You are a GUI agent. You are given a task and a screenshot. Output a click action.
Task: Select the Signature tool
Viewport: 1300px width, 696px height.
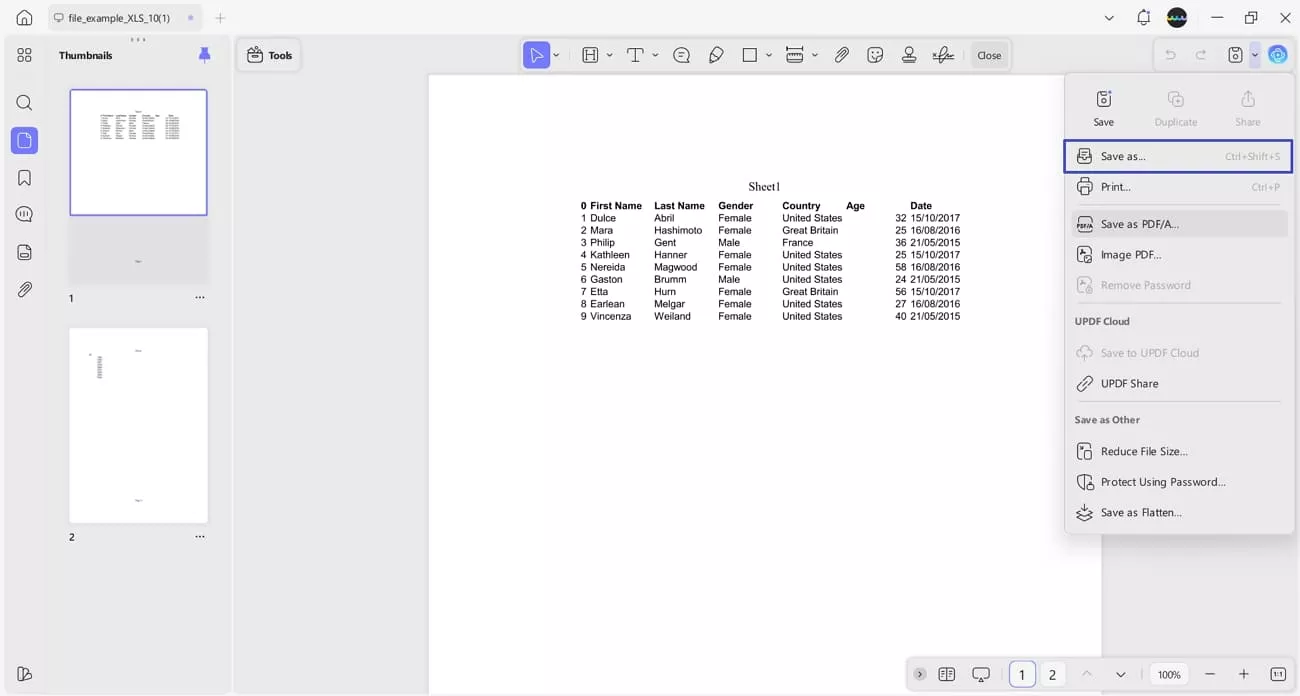(x=943, y=55)
